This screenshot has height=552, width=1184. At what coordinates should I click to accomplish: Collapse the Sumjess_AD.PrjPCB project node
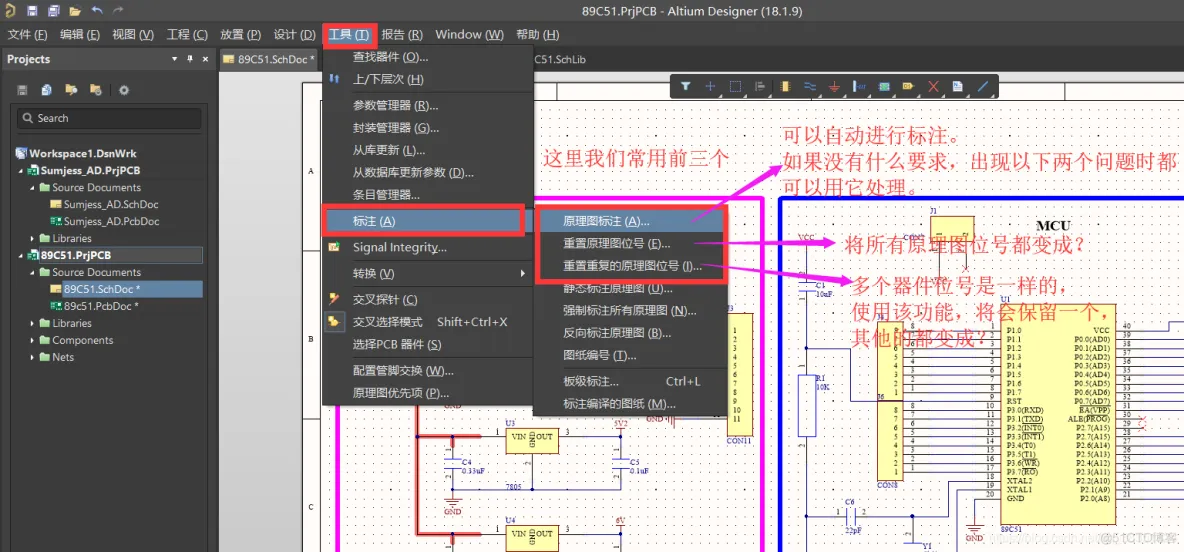(x=22, y=171)
